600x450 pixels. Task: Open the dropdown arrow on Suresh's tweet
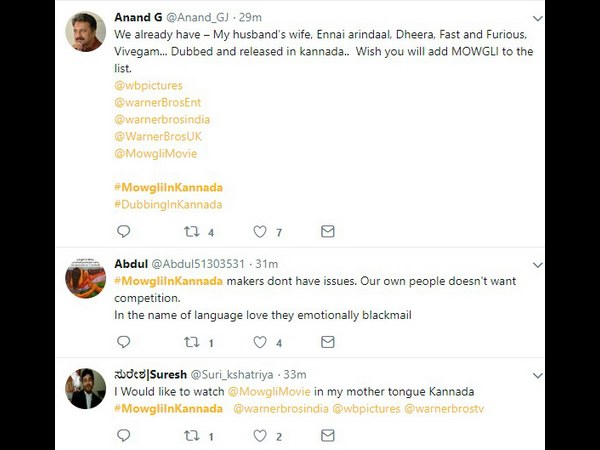pyautogui.click(x=537, y=375)
